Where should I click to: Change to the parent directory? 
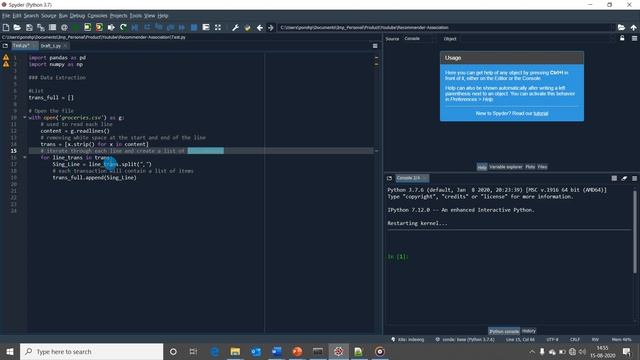tap(633, 27)
